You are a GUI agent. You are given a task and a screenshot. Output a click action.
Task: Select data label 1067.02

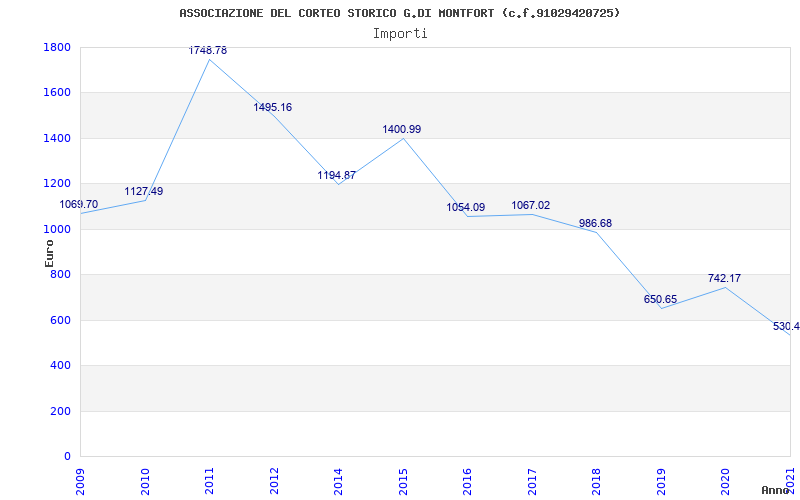point(531,206)
